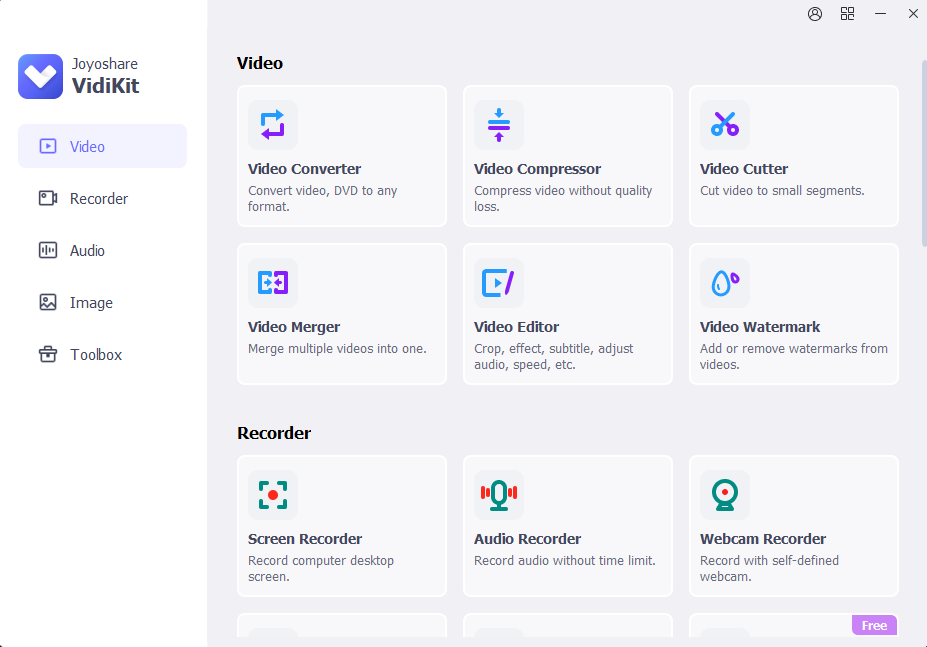Open the Video Merger title
Viewport: 927px width, 647px height.
pos(294,327)
